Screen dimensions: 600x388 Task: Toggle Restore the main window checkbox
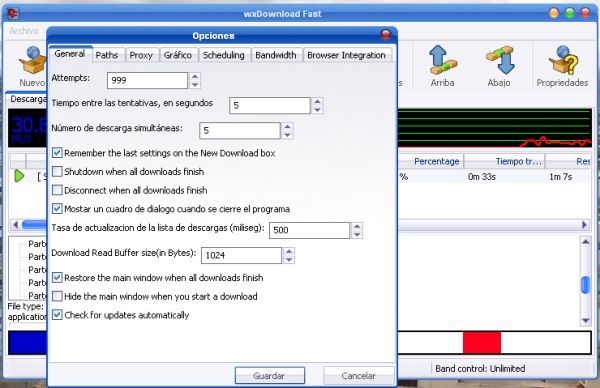(57, 277)
